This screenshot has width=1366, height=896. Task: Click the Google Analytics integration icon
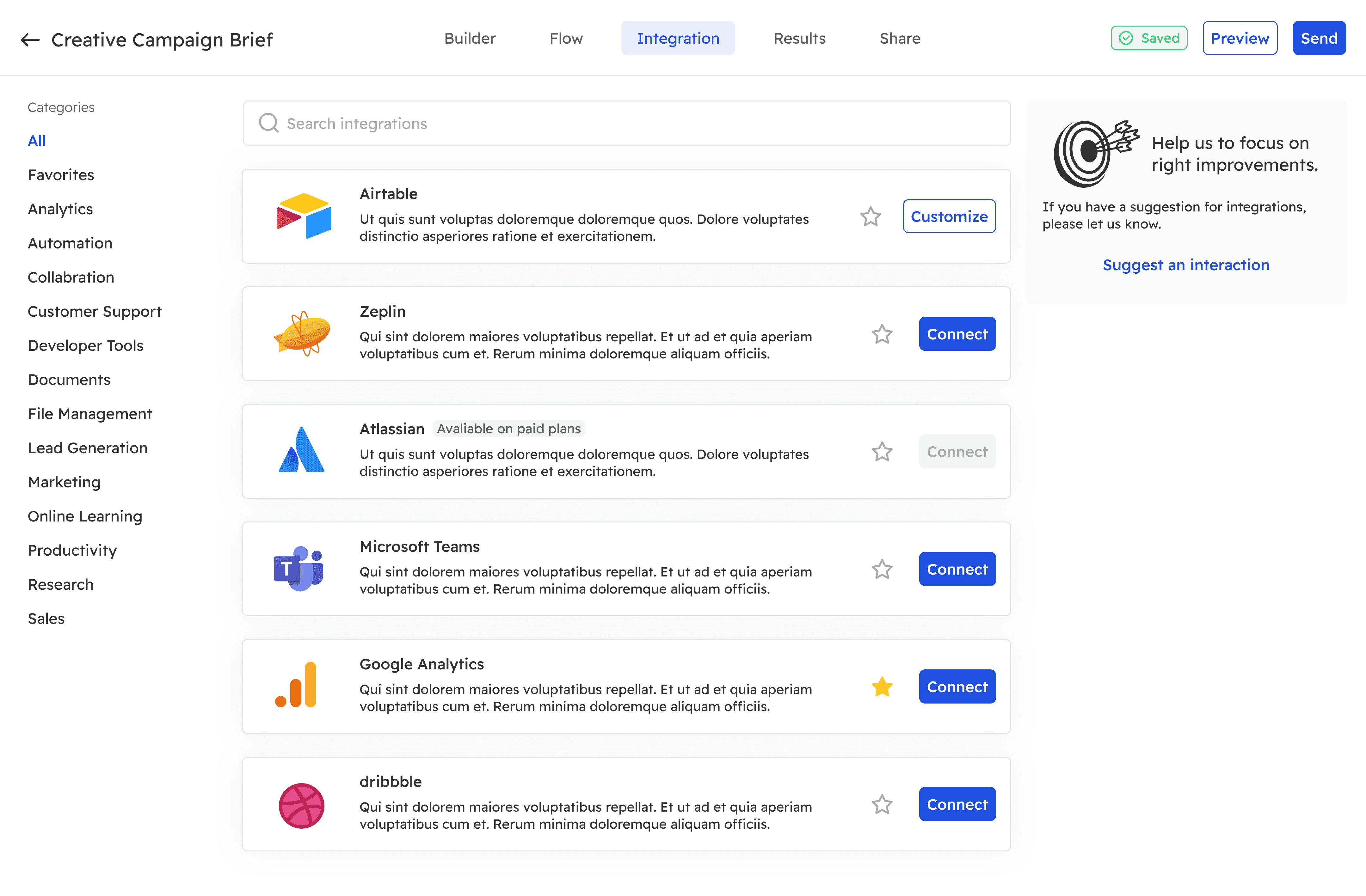pyautogui.click(x=298, y=686)
